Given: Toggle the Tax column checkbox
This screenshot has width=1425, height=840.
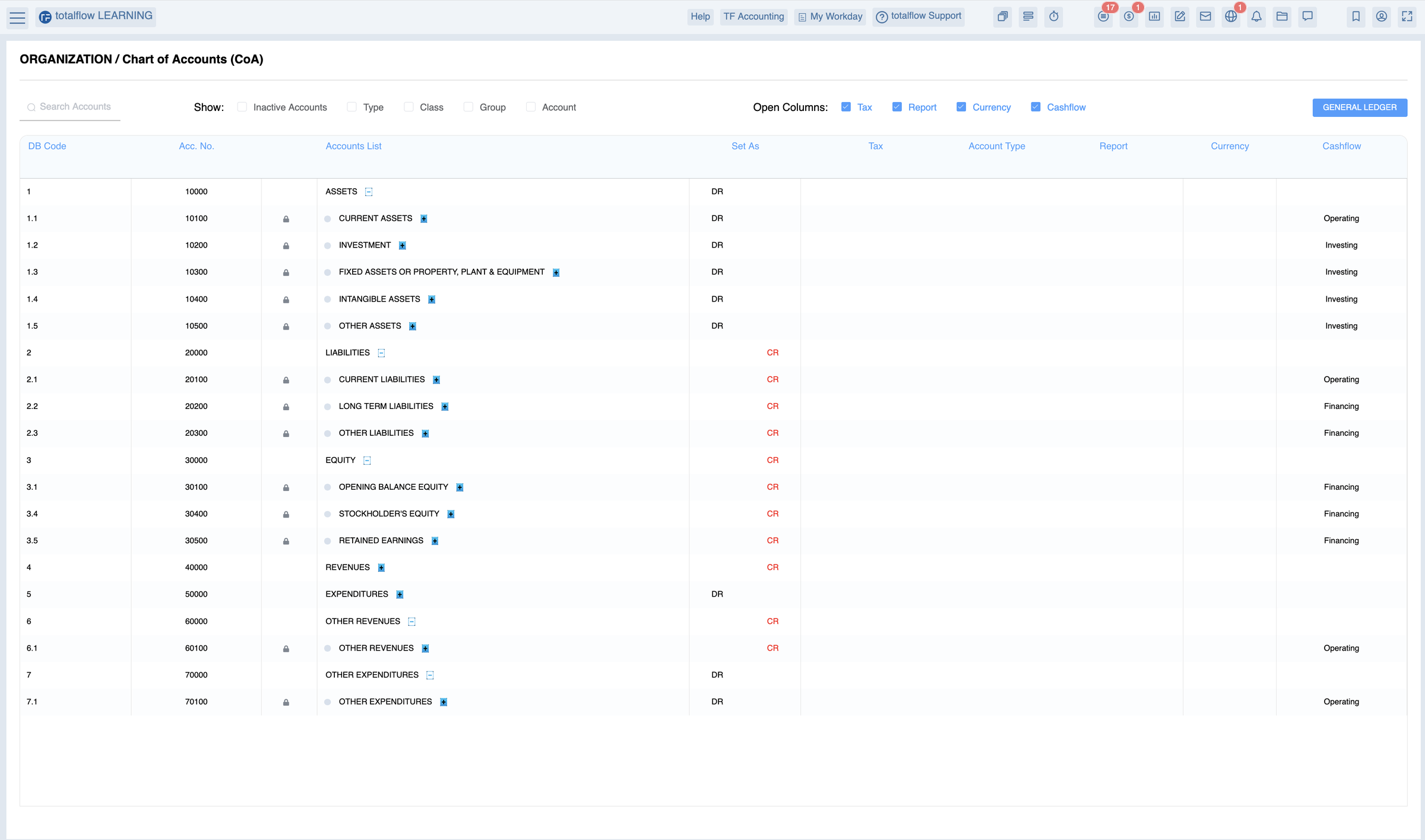Looking at the screenshot, I should (x=846, y=107).
